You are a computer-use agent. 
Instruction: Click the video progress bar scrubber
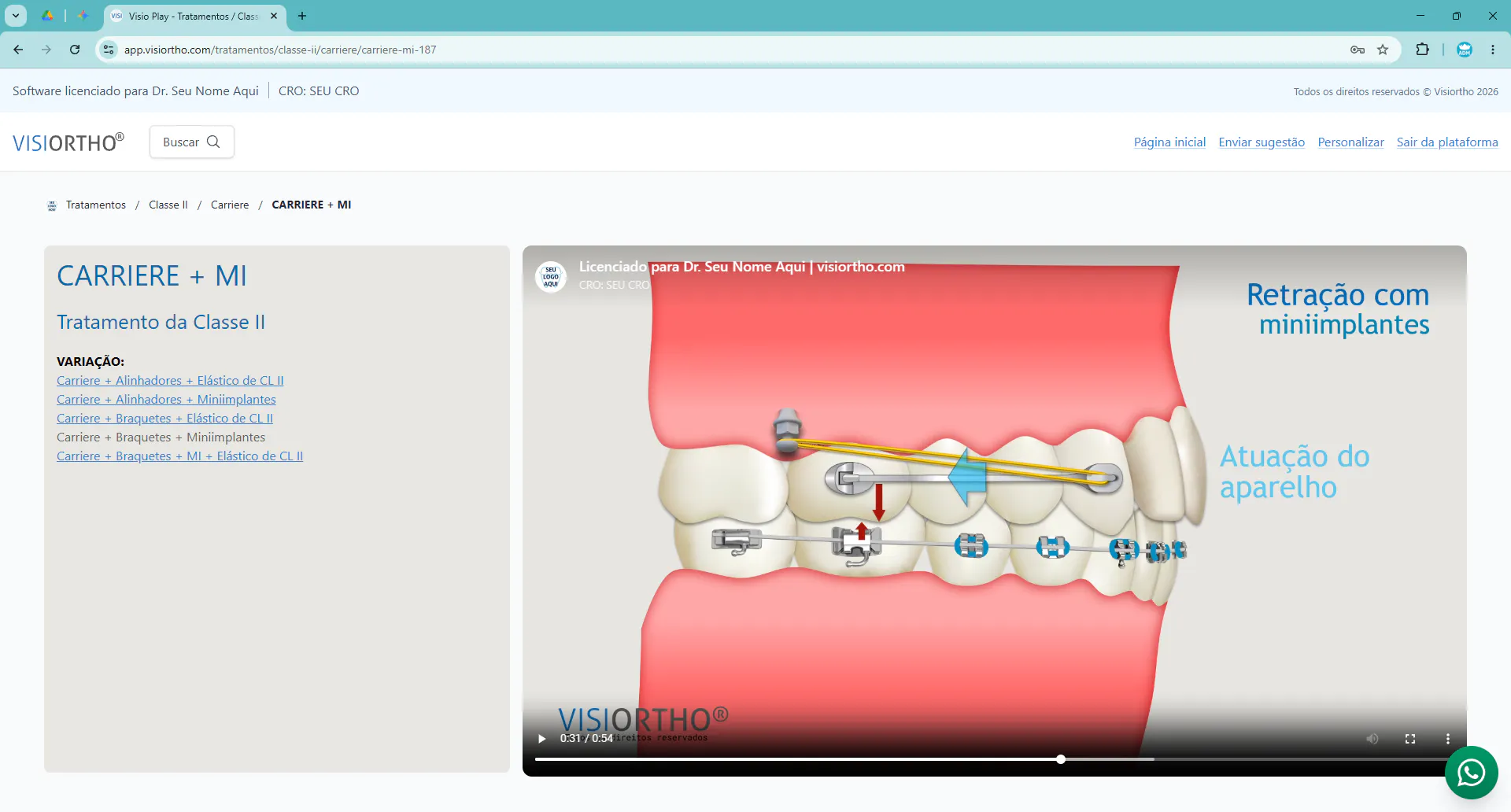coord(1061,759)
